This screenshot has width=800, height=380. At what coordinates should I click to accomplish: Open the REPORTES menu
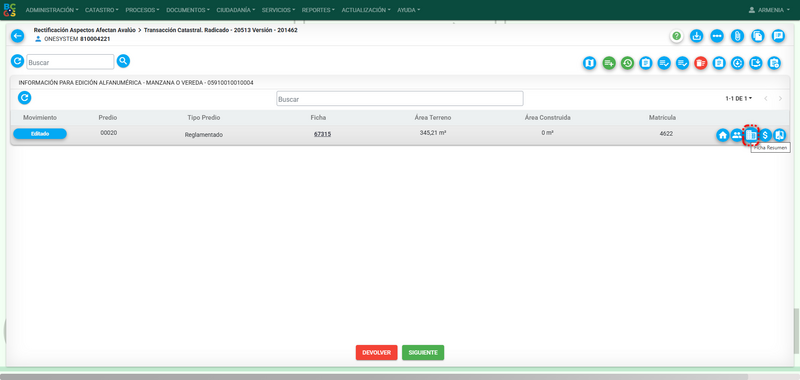[x=318, y=10]
